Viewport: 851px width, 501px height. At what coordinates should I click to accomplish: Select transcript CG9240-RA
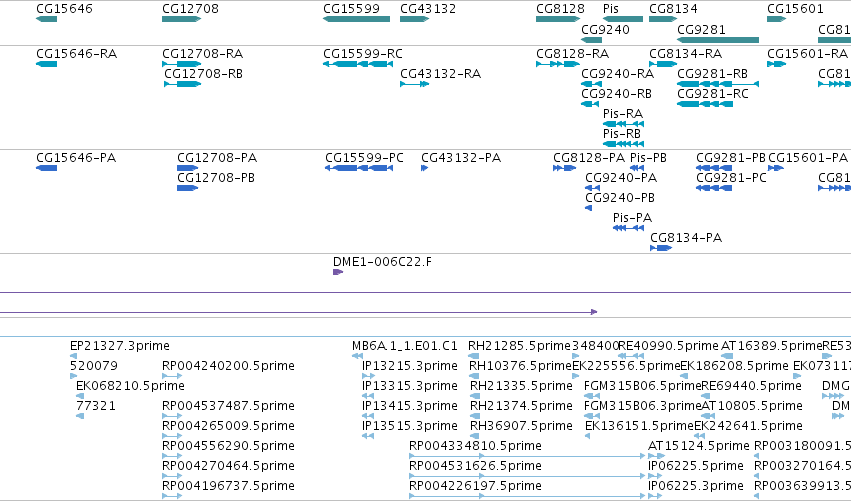[591, 84]
